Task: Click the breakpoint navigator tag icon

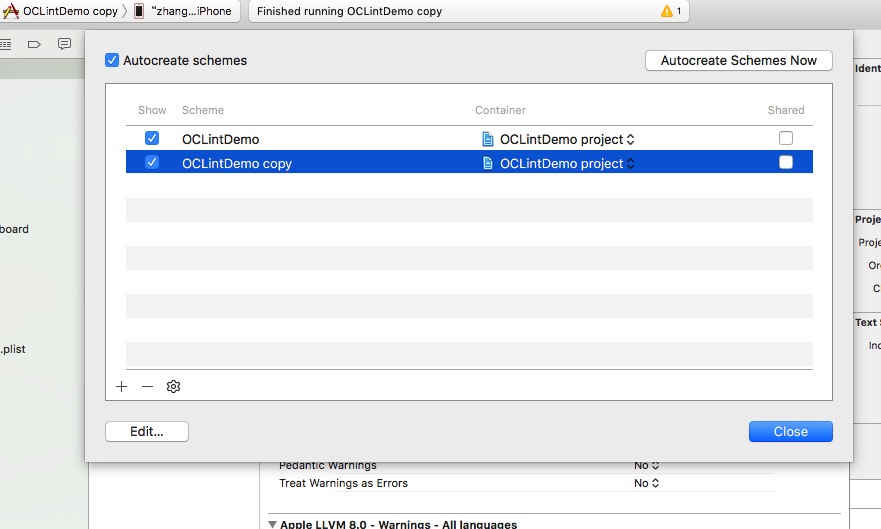Action: [x=34, y=44]
